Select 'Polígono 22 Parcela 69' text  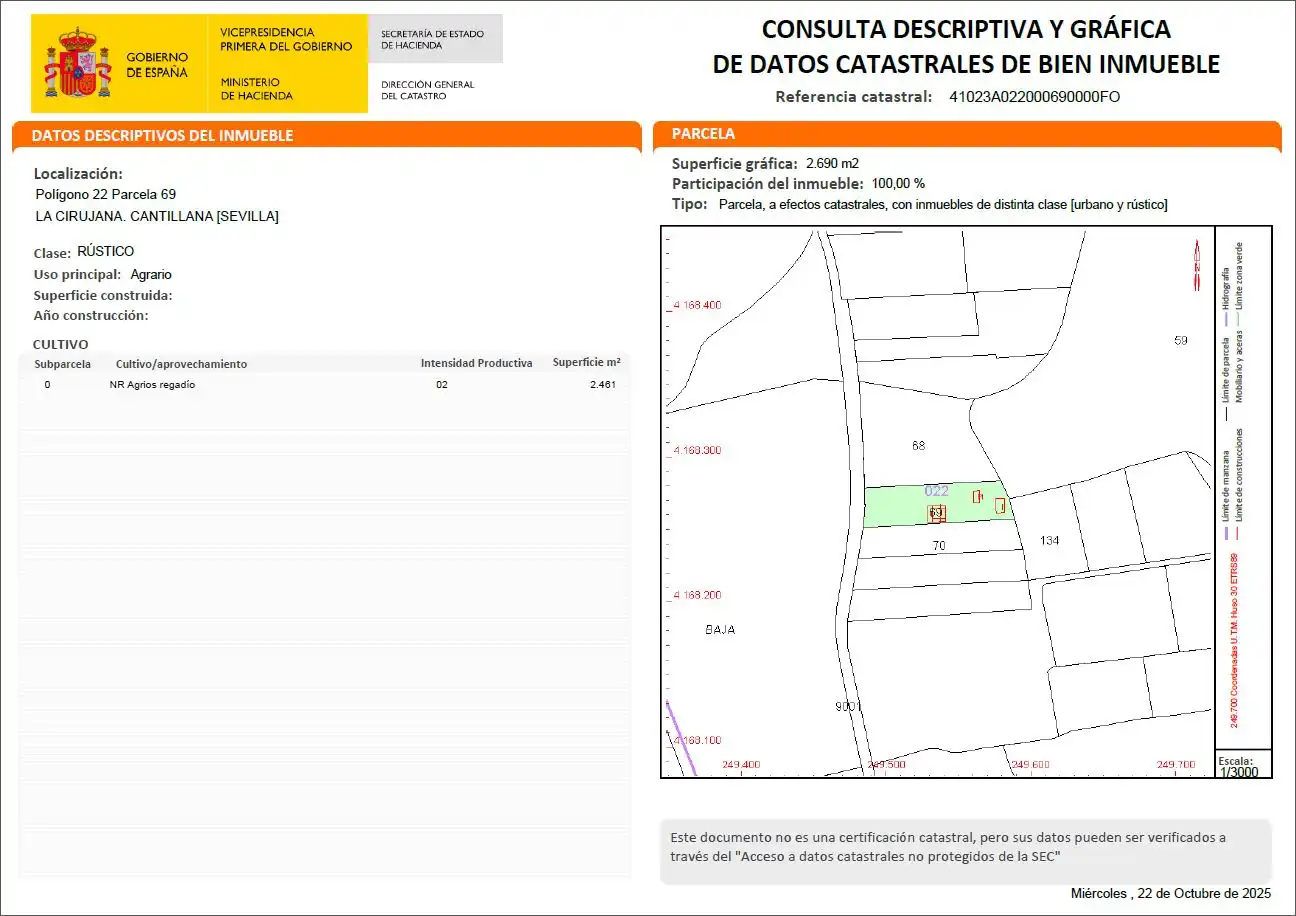click(106, 194)
